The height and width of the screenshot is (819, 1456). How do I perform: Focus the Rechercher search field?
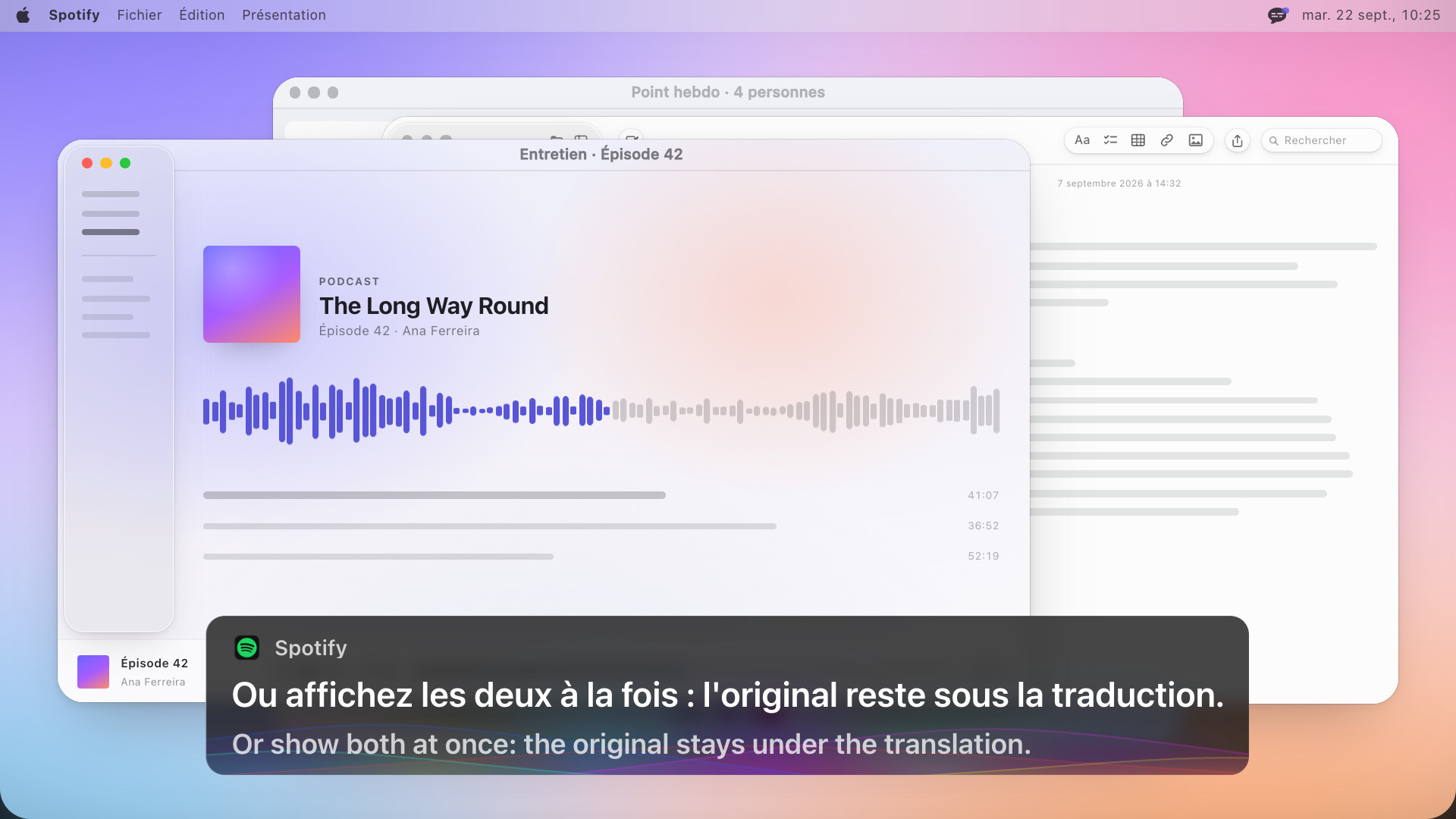click(1321, 140)
